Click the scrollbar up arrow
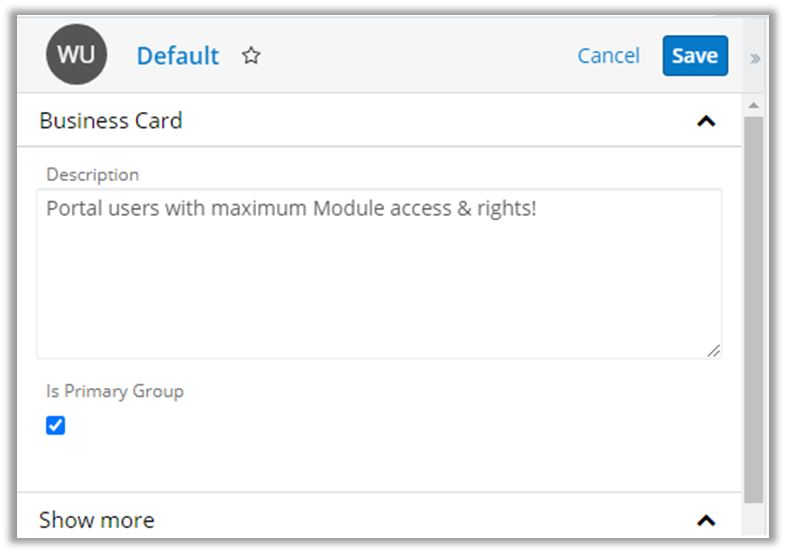The image size is (786, 553). point(754,105)
